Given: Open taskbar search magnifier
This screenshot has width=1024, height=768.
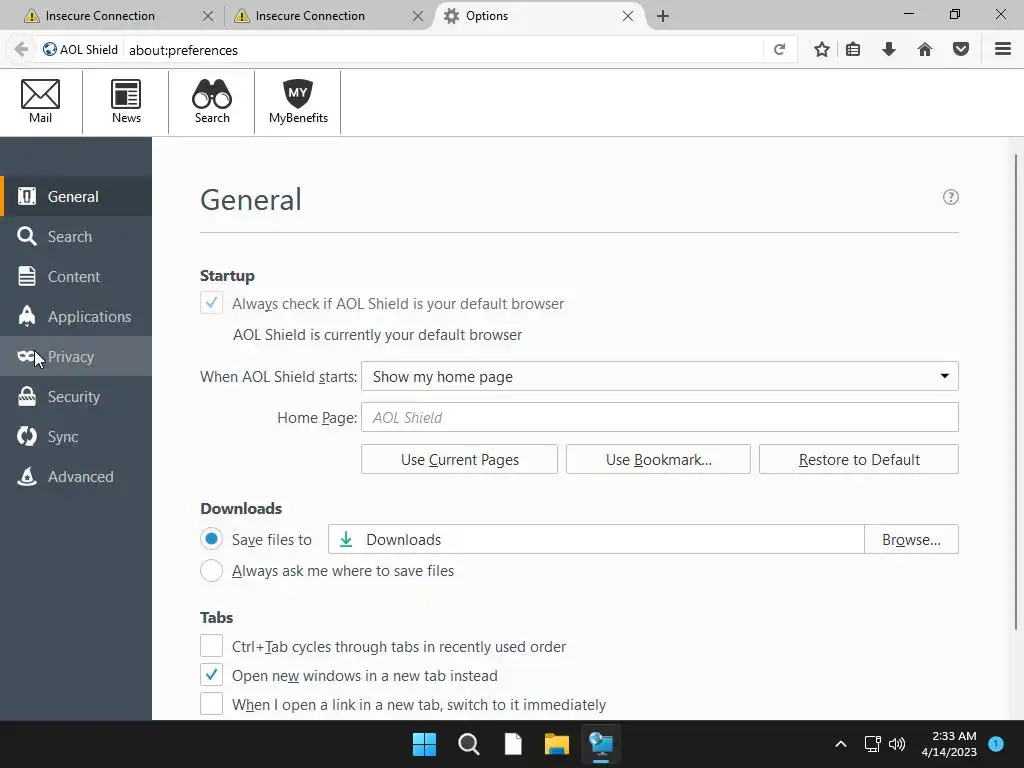Looking at the screenshot, I should pyautogui.click(x=469, y=744).
